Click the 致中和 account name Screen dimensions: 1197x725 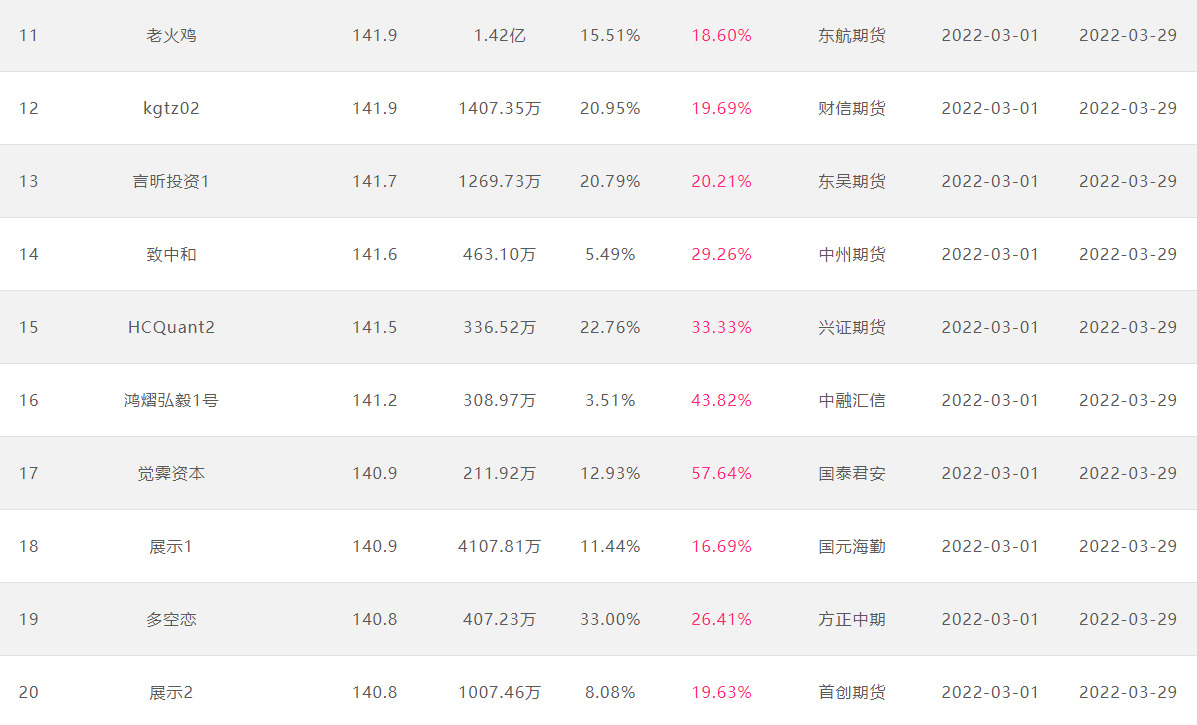click(171, 254)
